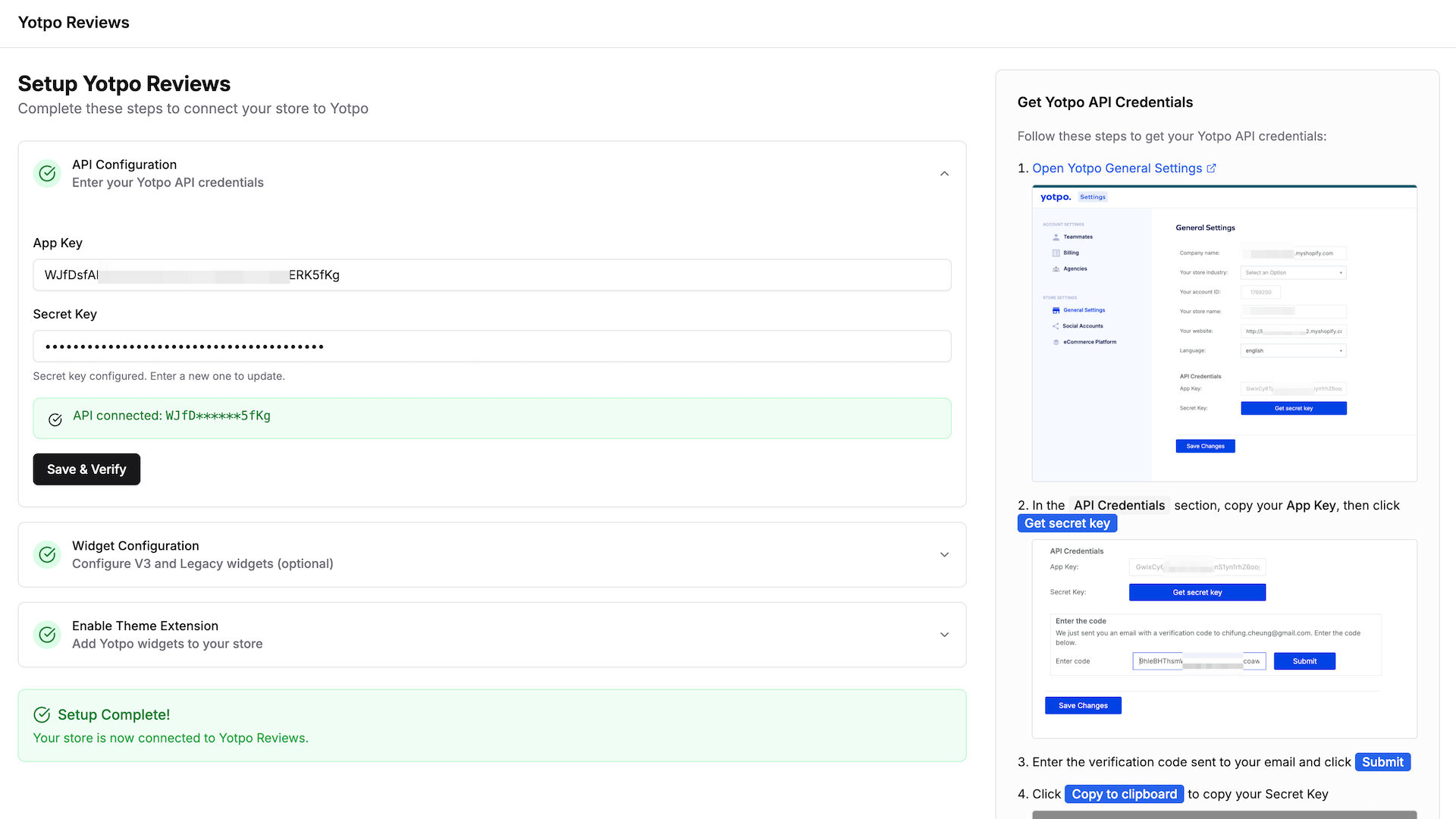Click the API Credentials screenshot thumbnail

tap(1224, 639)
